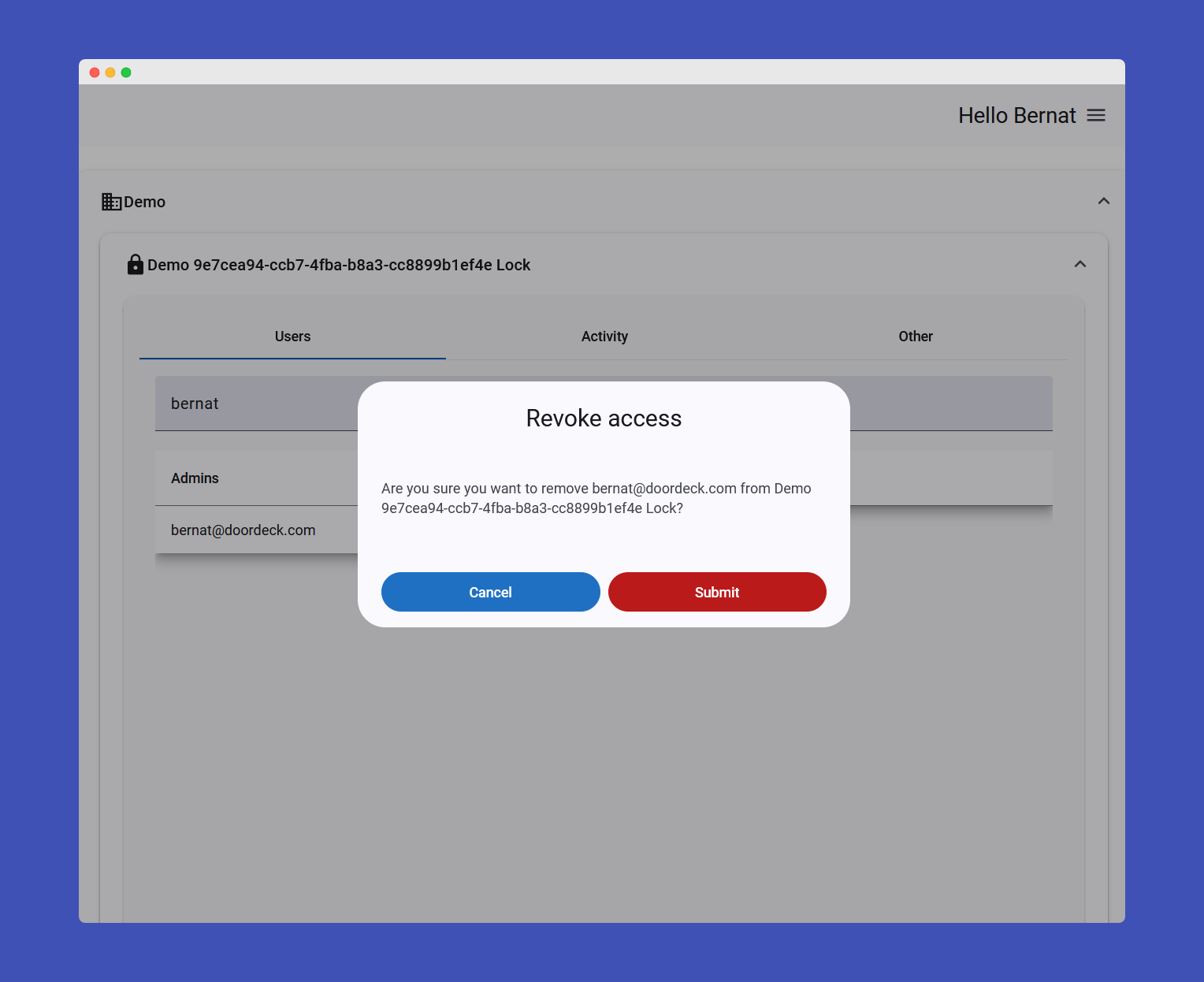Close the window with the red button
This screenshot has width=1204, height=982.
95,73
